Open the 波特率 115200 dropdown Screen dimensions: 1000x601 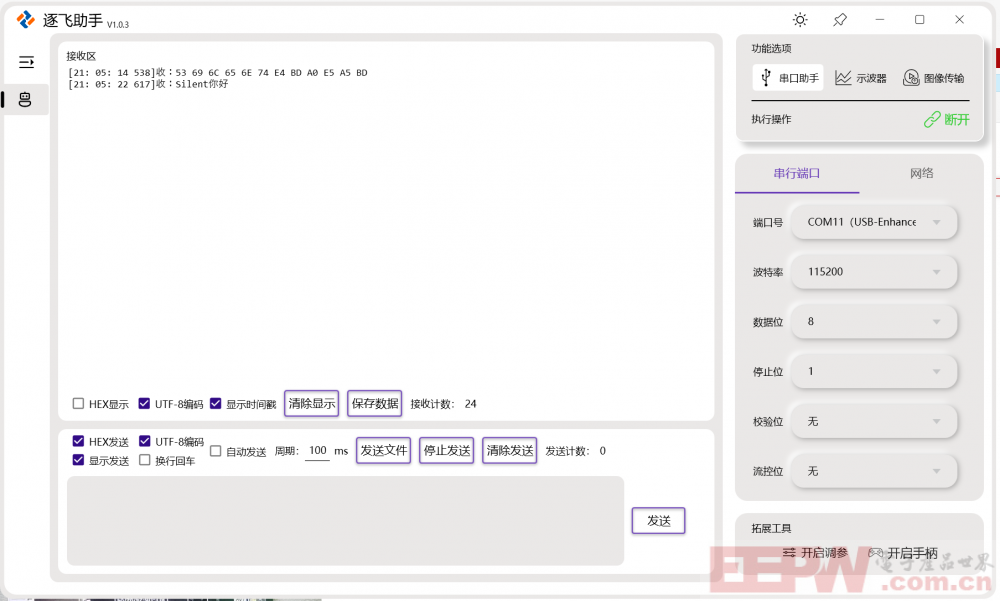(x=874, y=272)
